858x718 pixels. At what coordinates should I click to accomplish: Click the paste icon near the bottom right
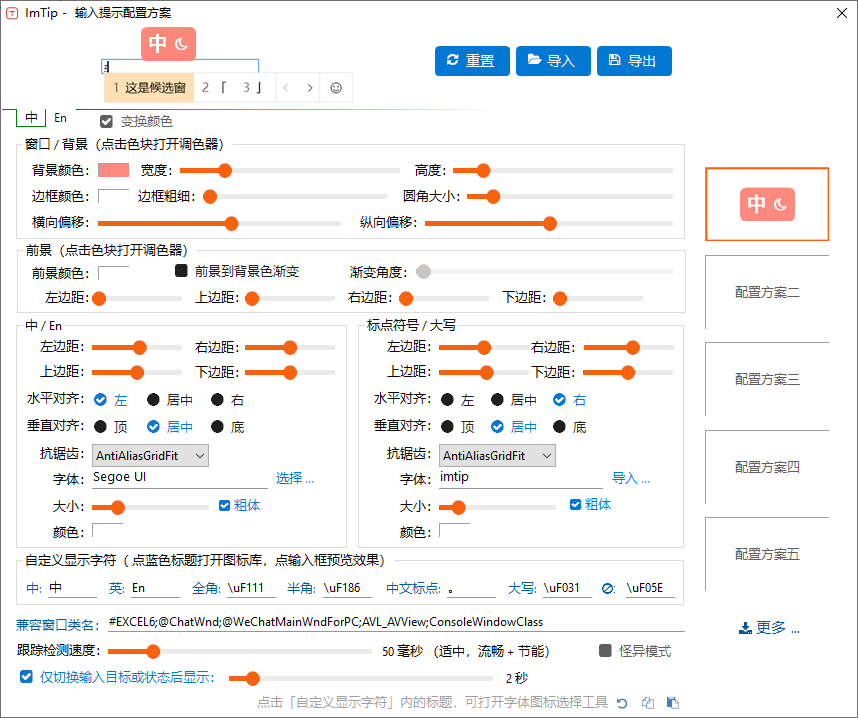point(672,703)
